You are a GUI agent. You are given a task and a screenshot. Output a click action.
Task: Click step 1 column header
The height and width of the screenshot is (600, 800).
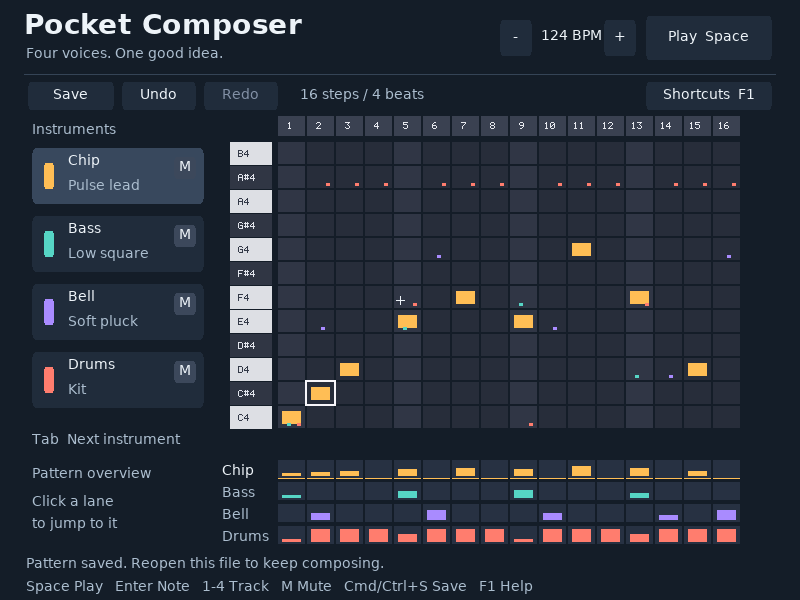291,126
